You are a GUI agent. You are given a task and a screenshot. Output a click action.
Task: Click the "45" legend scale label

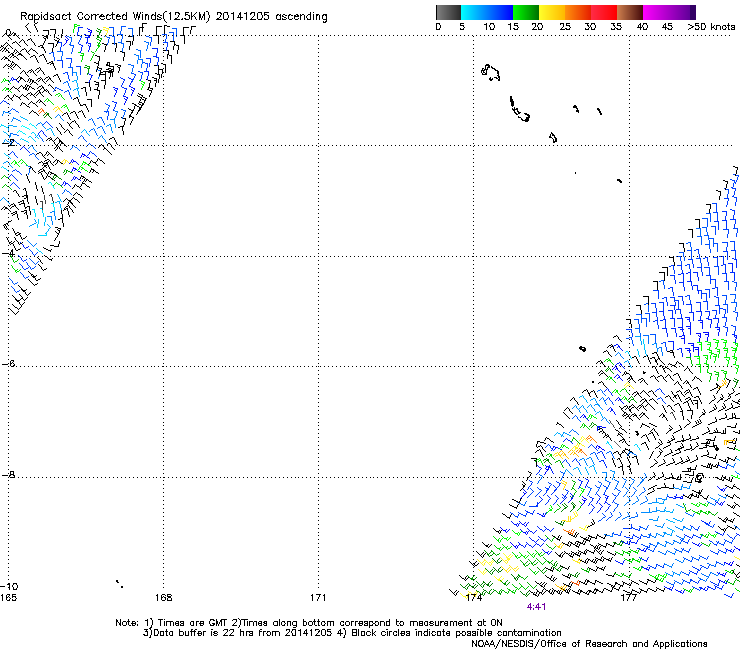coord(667,27)
